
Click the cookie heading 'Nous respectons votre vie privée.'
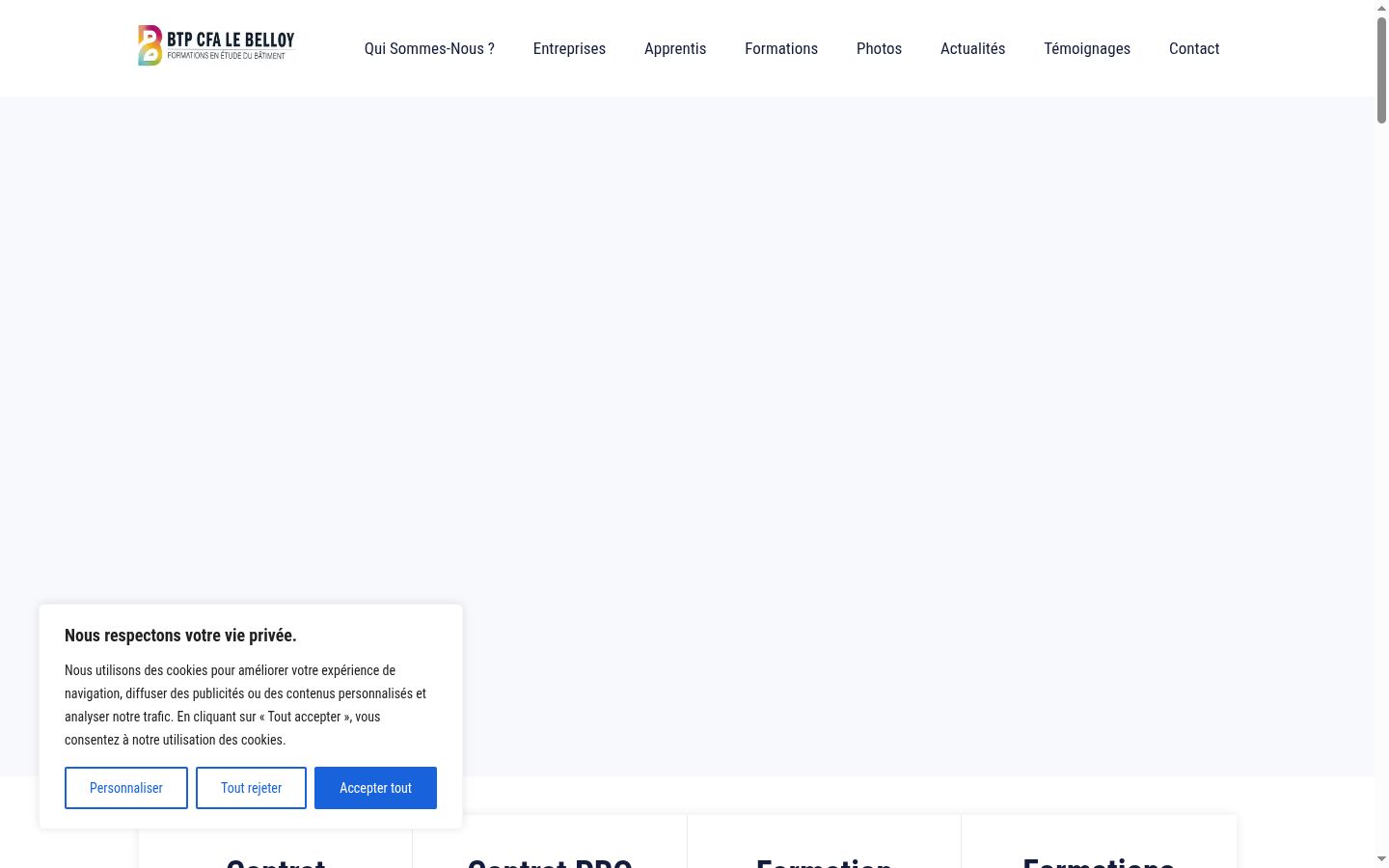pyautogui.click(x=180, y=636)
